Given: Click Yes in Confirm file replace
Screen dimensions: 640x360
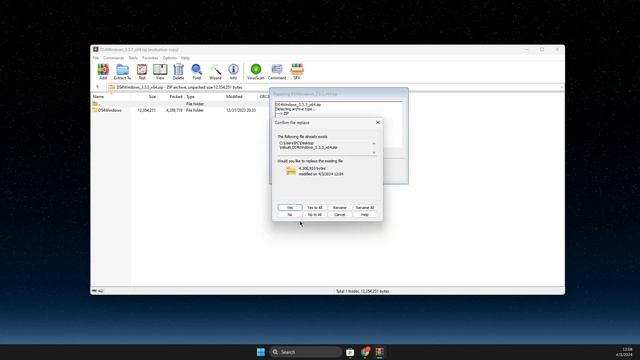Looking at the screenshot, I should [290, 208].
